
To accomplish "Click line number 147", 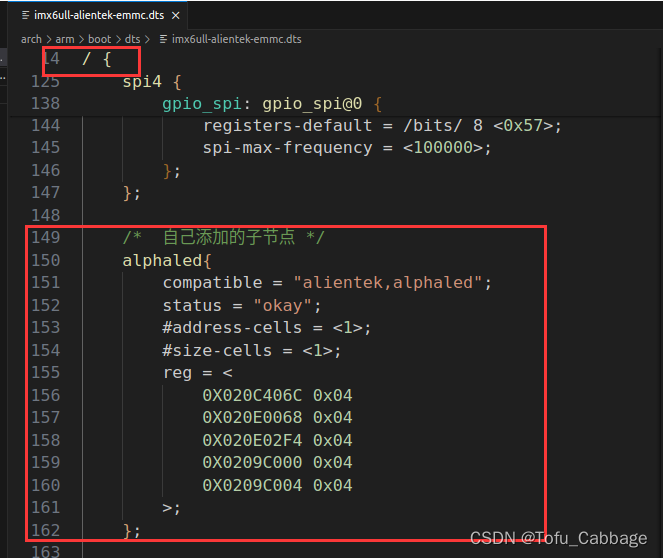I will pyautogui.click(x=46, y=193).
